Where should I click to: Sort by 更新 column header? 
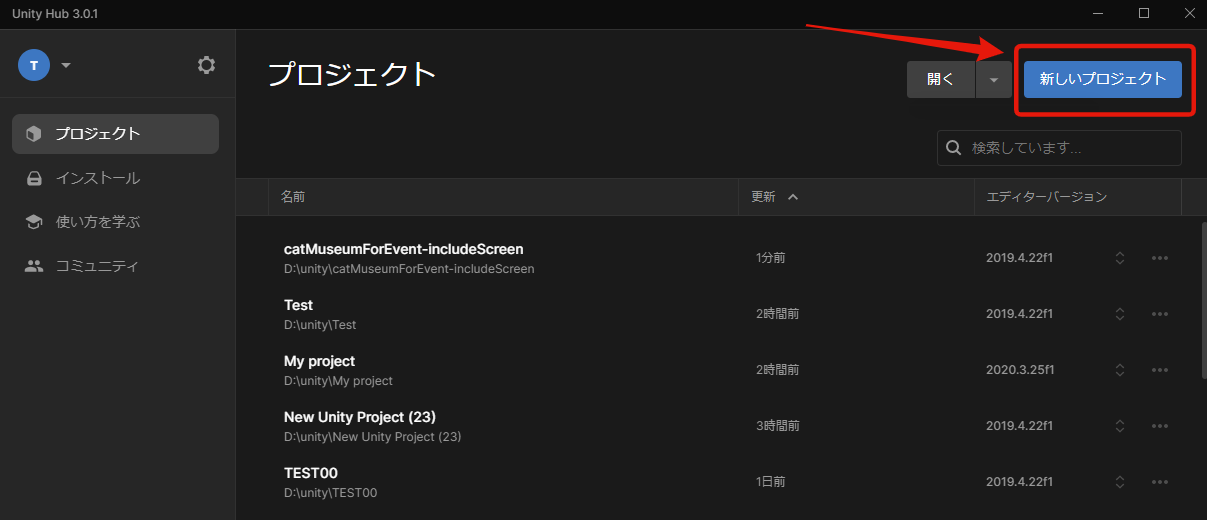(763, 197)
